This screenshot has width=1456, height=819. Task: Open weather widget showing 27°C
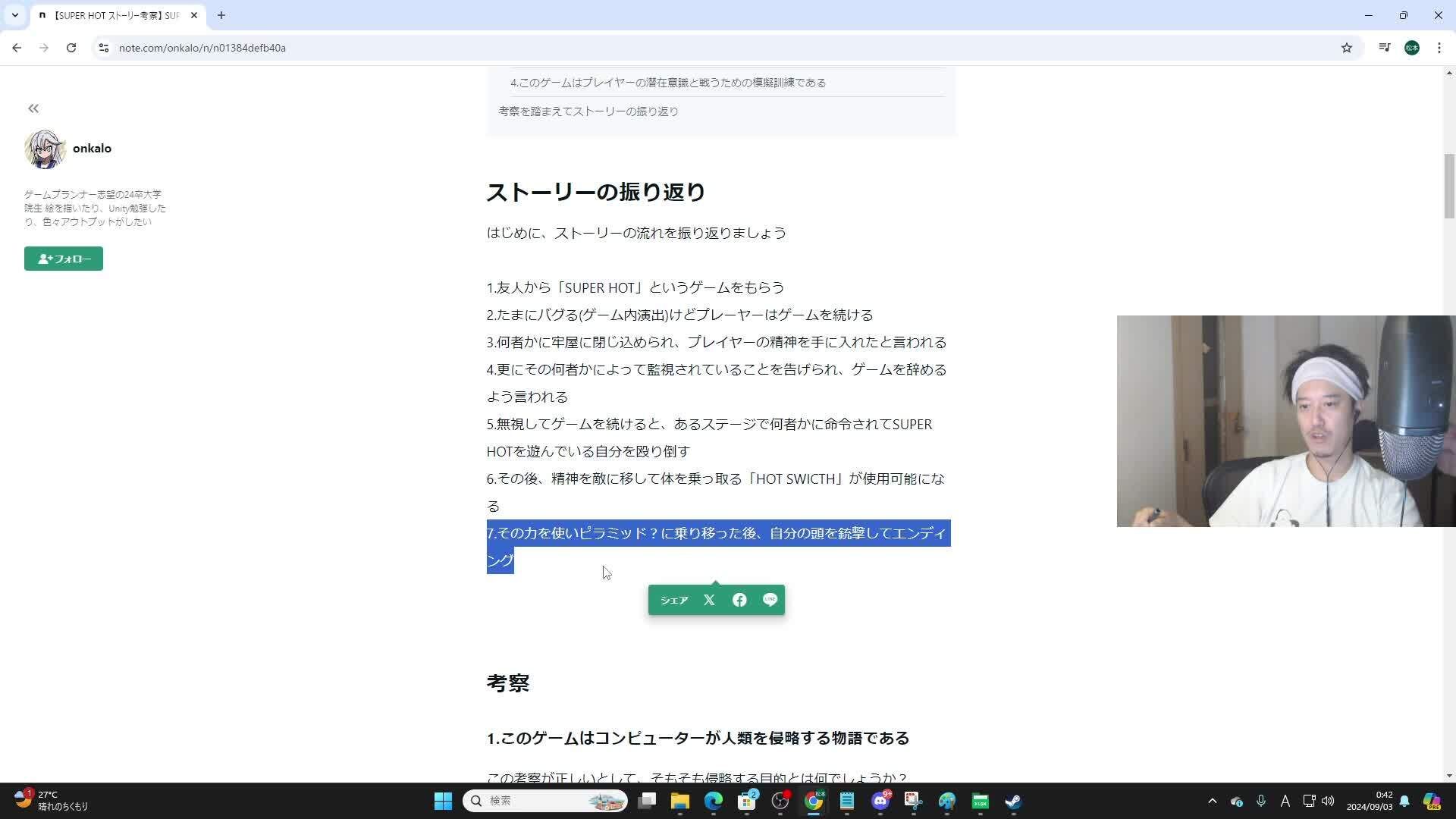(x=52, y=801)
